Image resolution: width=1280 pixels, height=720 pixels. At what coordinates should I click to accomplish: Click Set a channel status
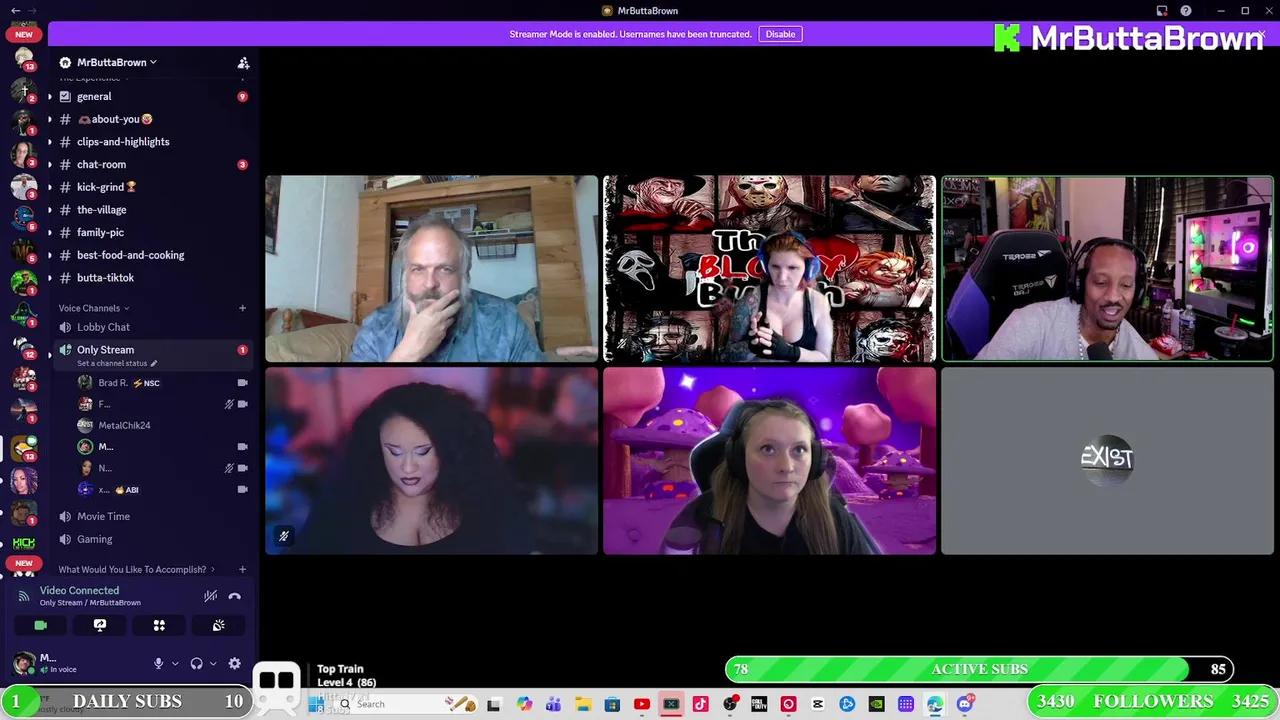click(x=117, y=363)
